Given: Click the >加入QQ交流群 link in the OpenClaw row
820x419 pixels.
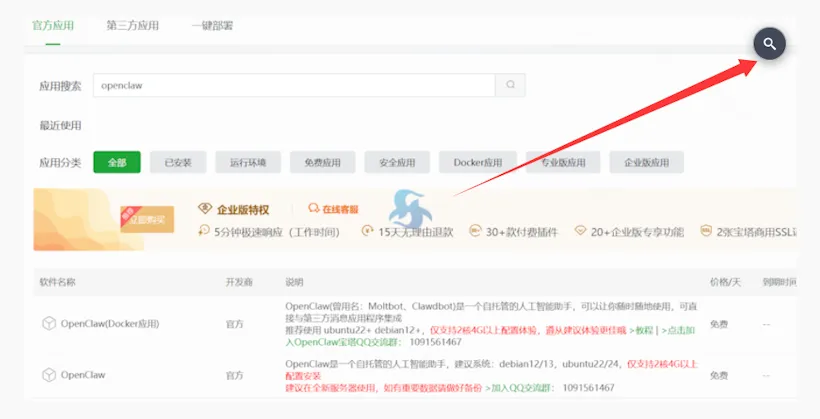Looking at the screenshot, I should 519,388.
